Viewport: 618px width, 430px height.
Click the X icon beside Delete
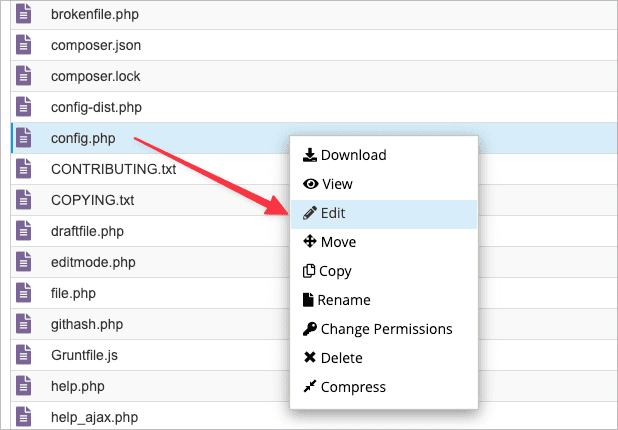point(310,358)
